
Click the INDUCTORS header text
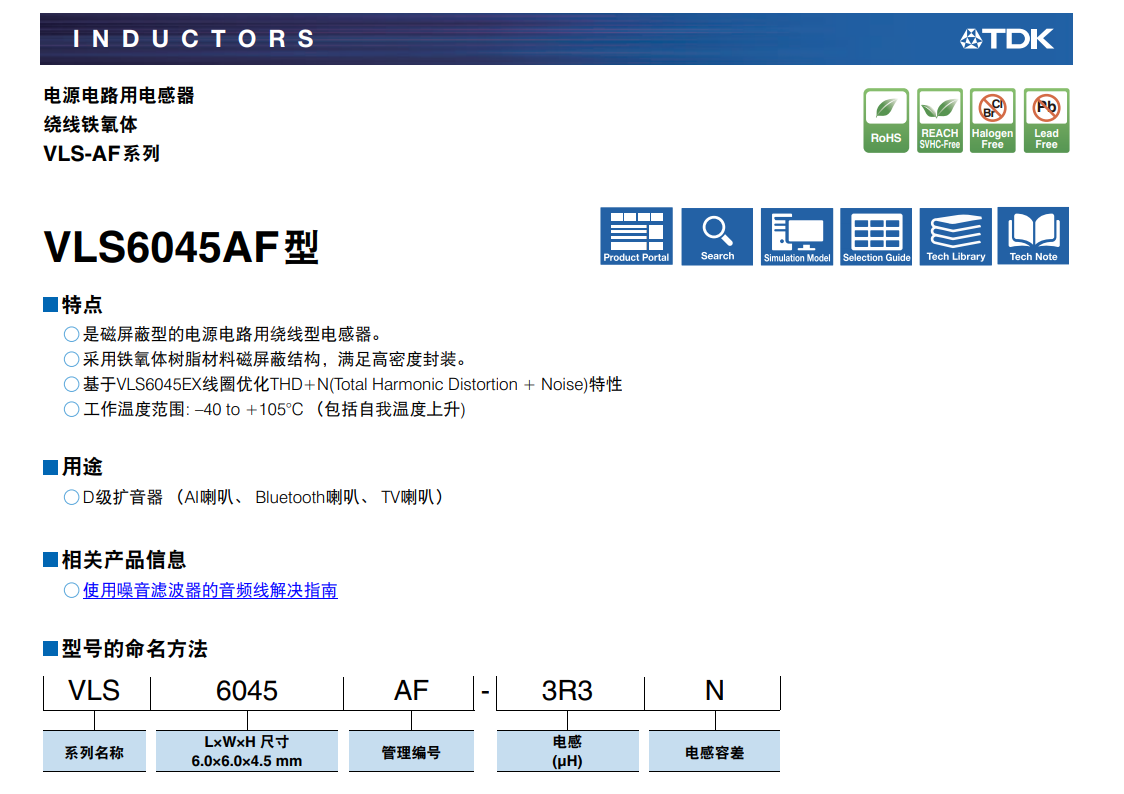pyautogui.click(x=194, y=39)
